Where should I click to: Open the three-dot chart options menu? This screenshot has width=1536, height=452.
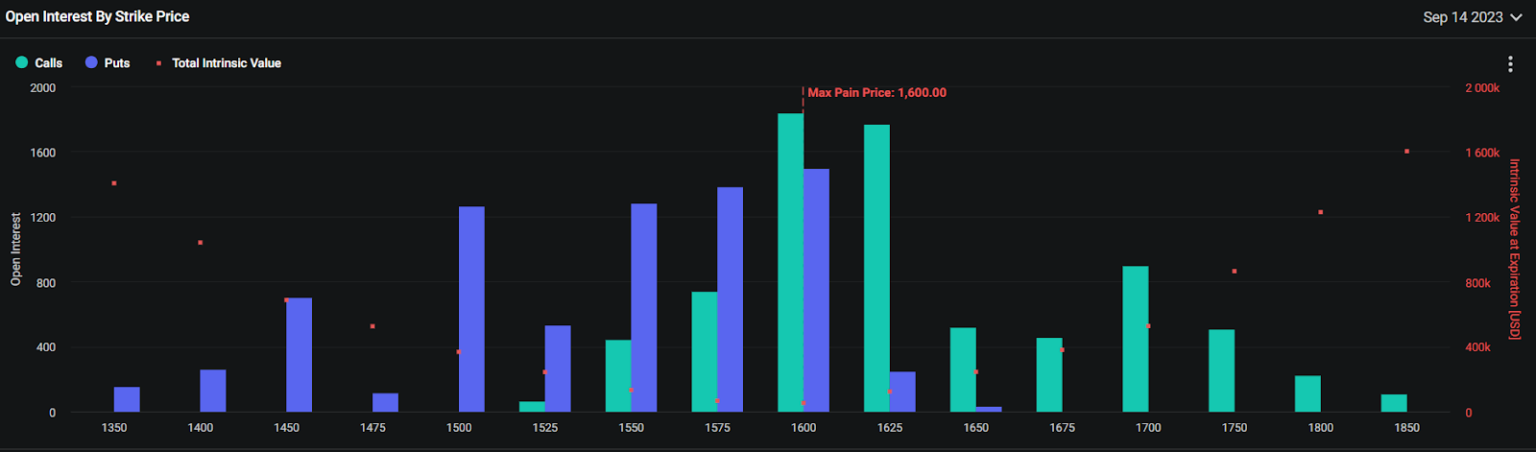pyautogui.click(x=1510, y=64)
